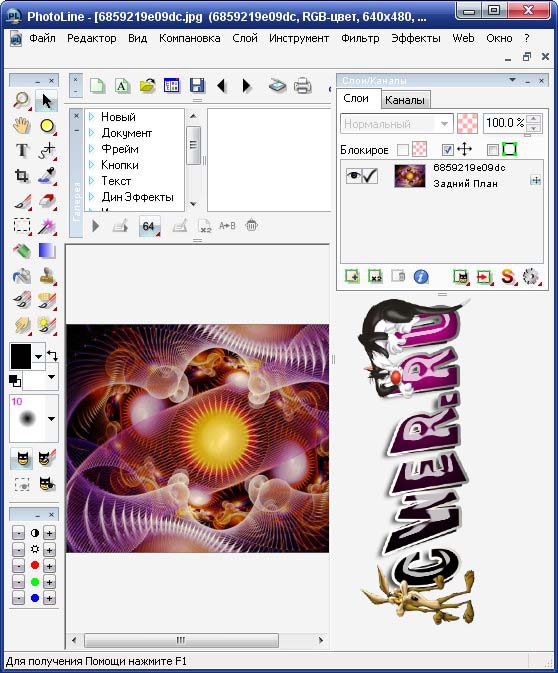The width and height of the screenshot is (558, 673).
Task: Click the black foreground color swatch
Action: (x=21, y=356)
